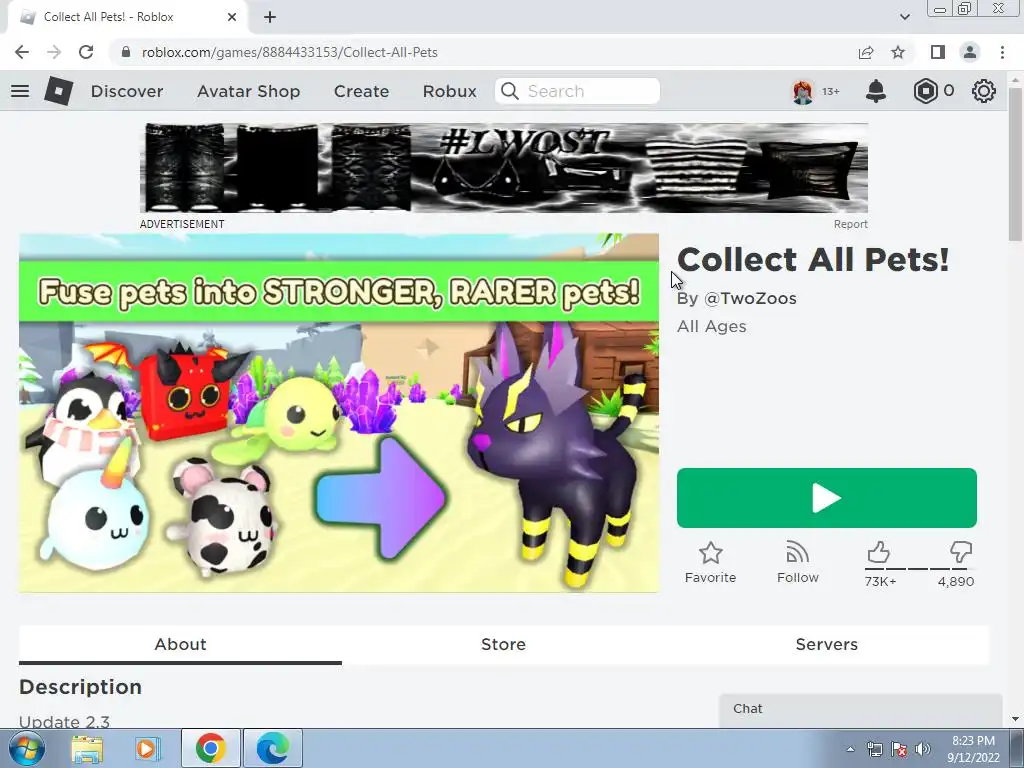
Task: Open the Discover menu item
Action: [x=127, y=91]
